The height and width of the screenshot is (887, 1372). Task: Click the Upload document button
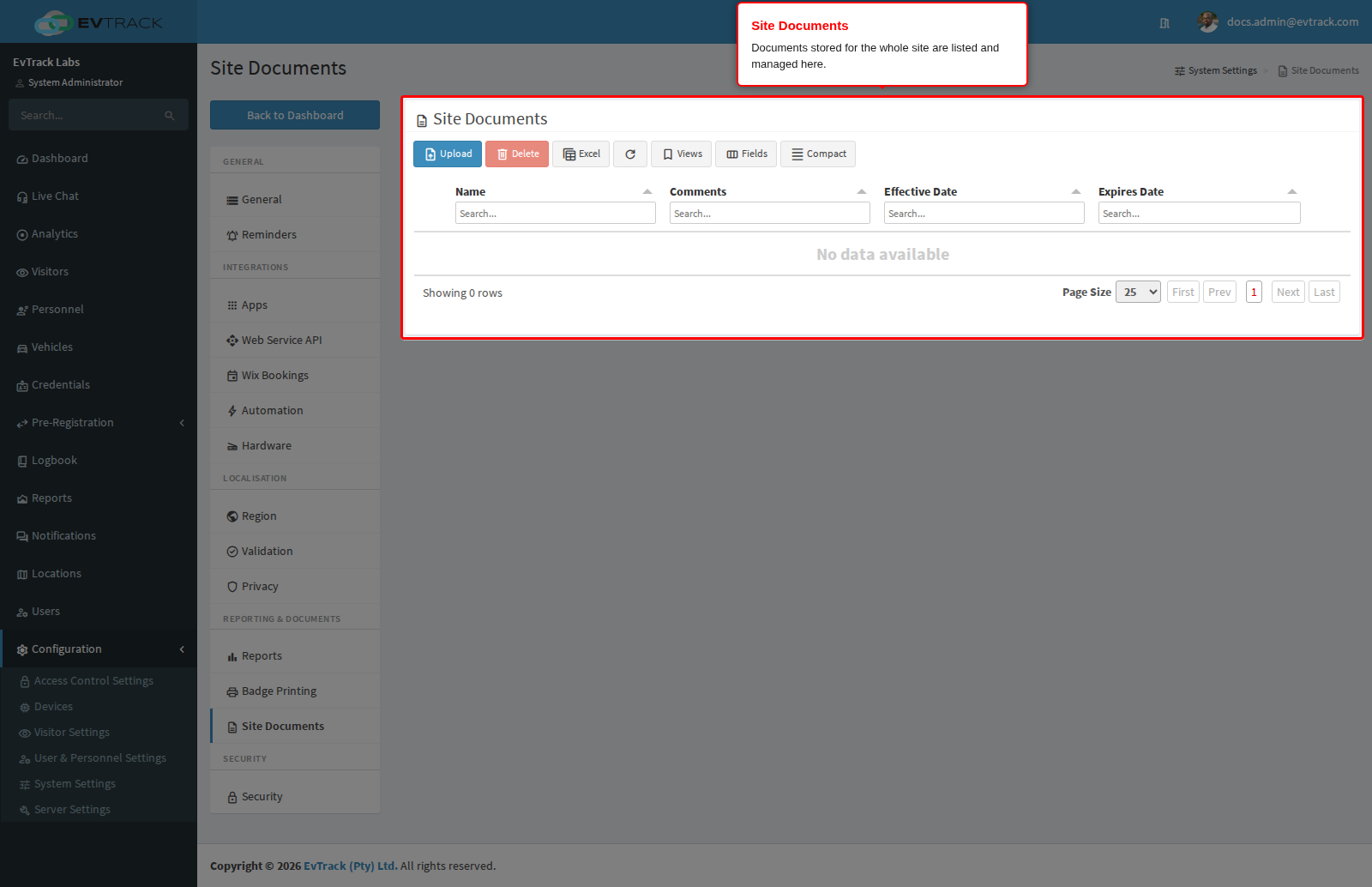coord(448,154)
